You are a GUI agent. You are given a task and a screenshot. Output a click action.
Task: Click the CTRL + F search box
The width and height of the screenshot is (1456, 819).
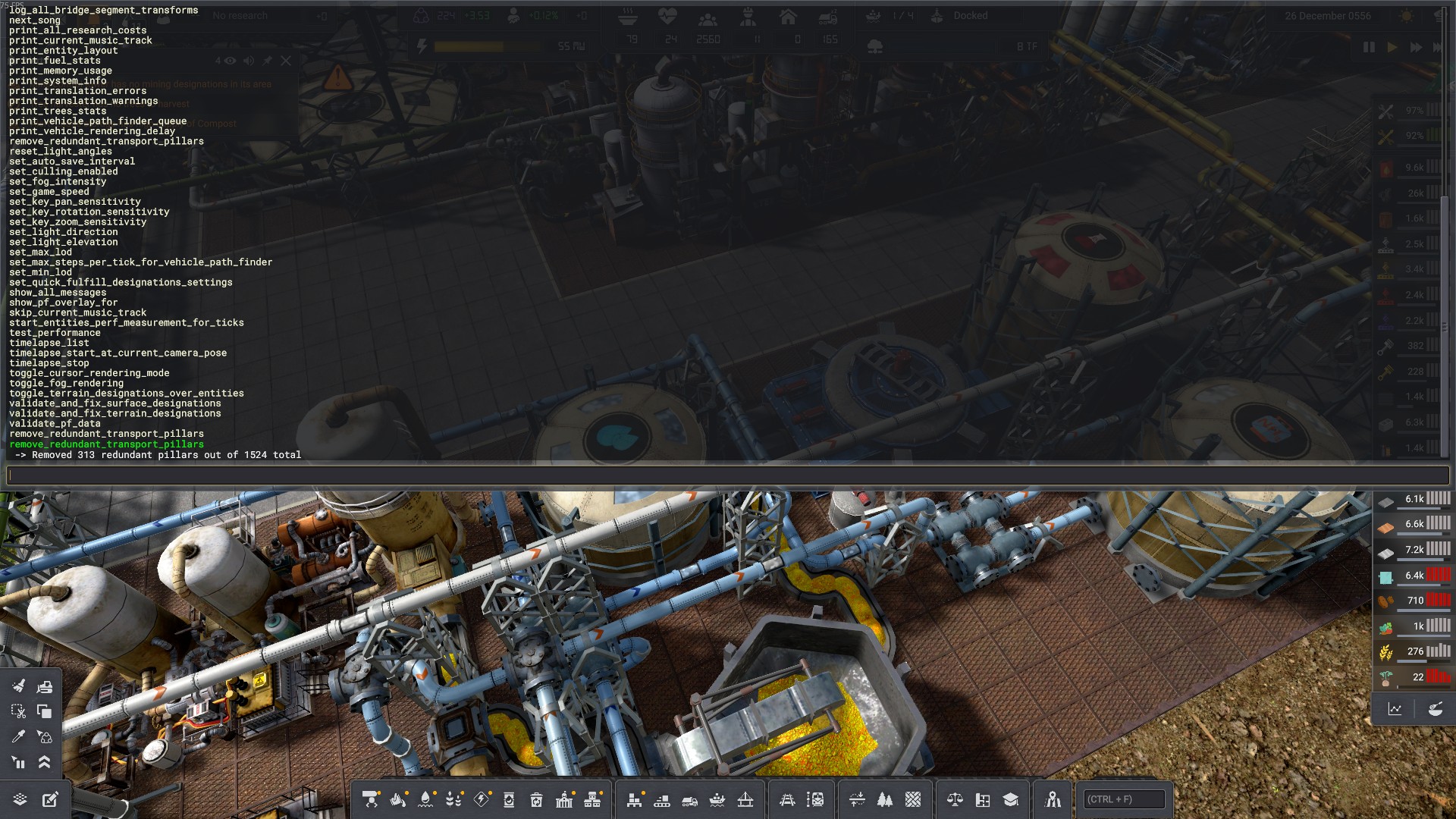click(1124, 799)
